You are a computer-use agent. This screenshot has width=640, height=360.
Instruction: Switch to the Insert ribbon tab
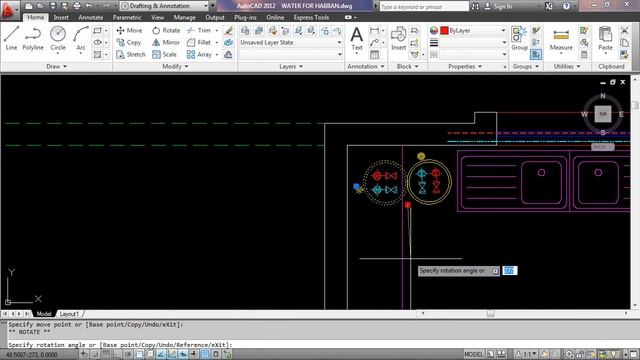click(x=61, y=18)
